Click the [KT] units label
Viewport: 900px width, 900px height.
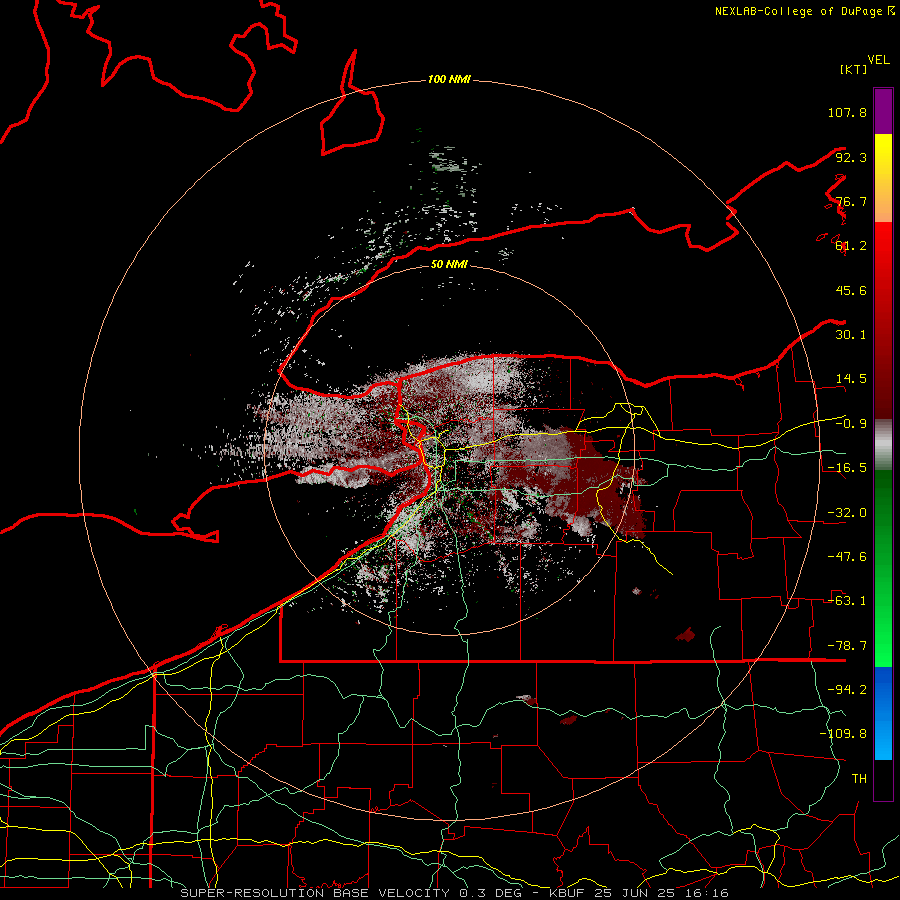coord(853,69)
